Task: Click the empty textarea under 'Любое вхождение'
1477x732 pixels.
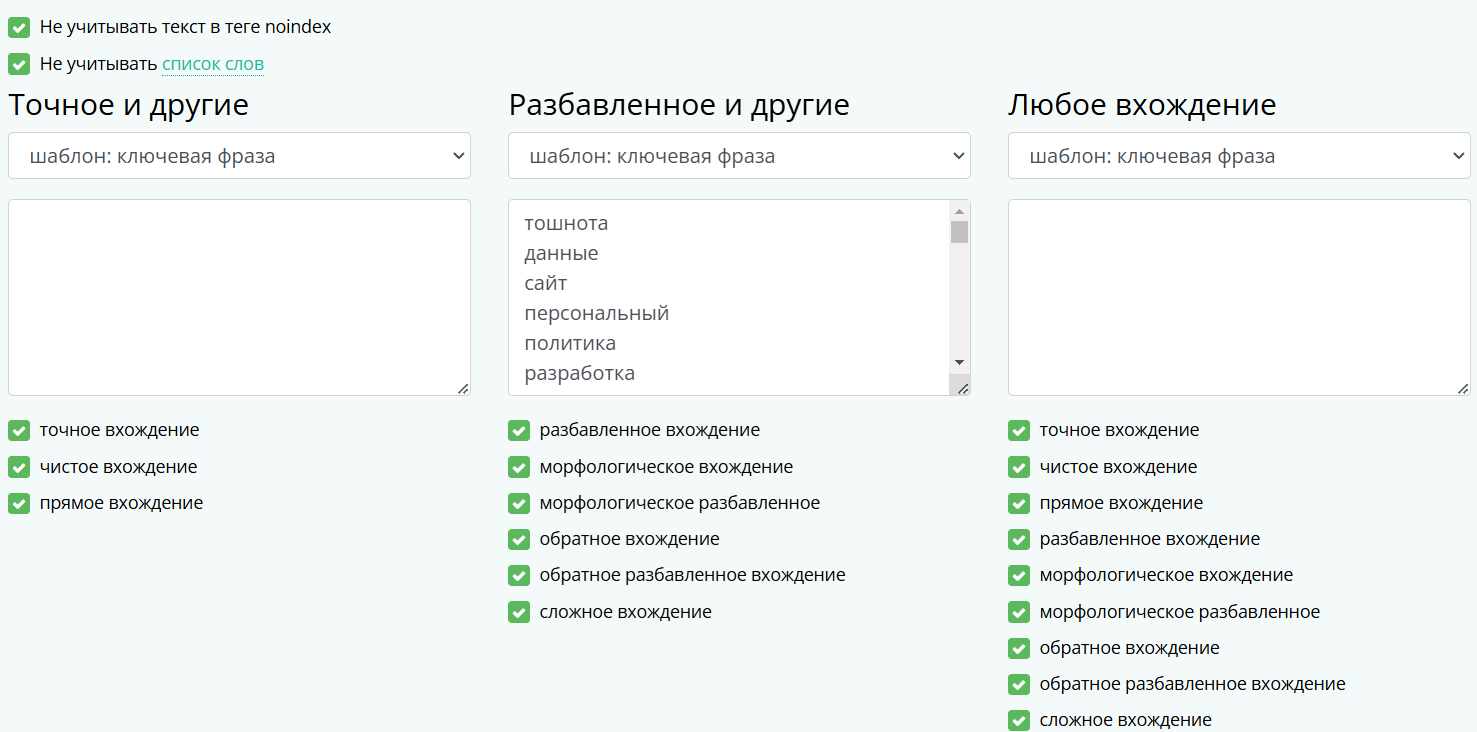Action: point(1239,297)
